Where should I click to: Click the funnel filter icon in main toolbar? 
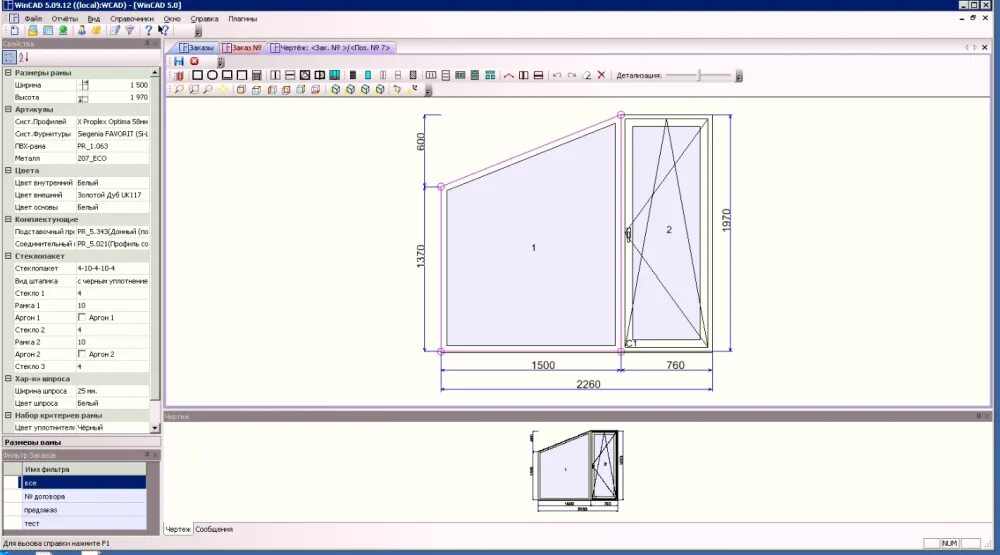click(x=129, y=31)
